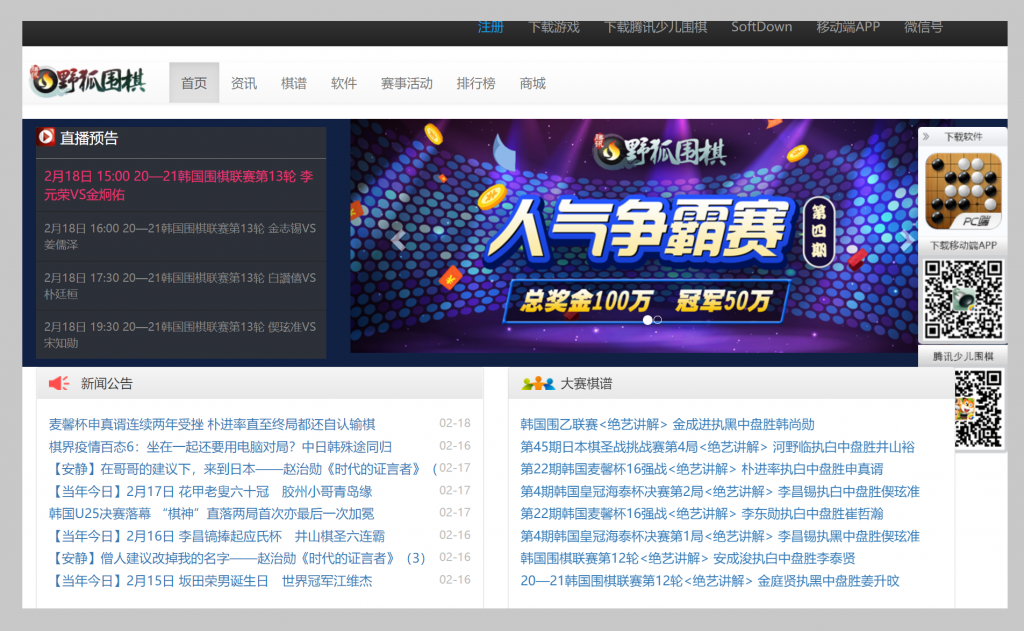Click the 注册 link in top bar
The height and width of the screenshot is (631, 1024).
490,27
